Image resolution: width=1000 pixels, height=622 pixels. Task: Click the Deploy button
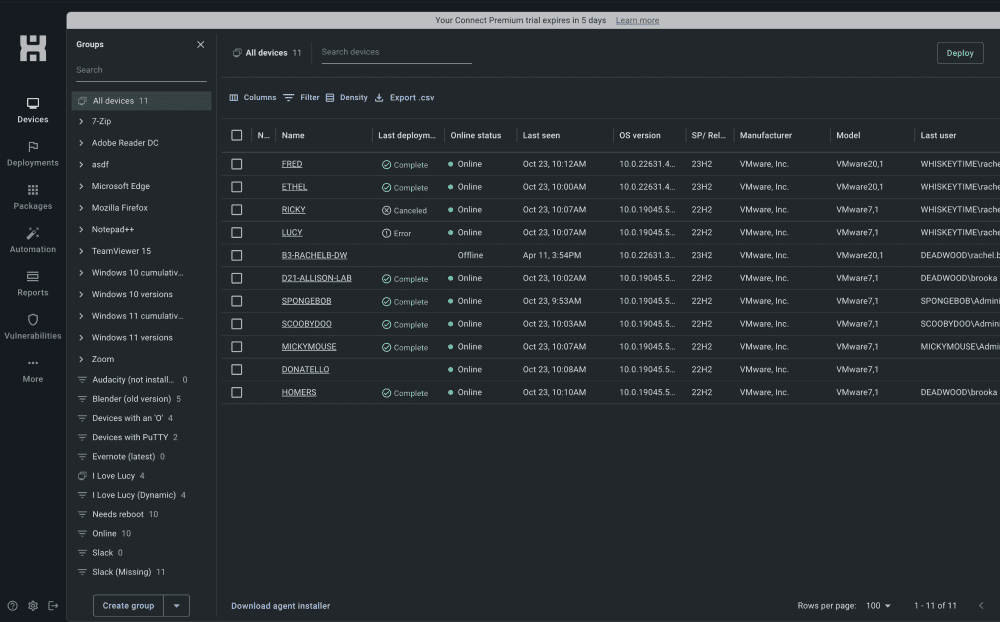click(960, 53)
